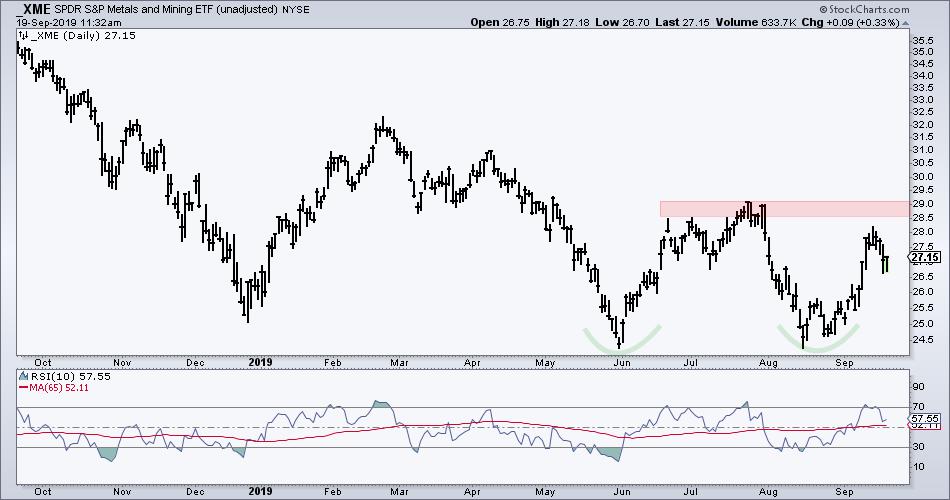Click the 70 level on the RSI axis
950x500 pixels.
click(x=918, y=407)
